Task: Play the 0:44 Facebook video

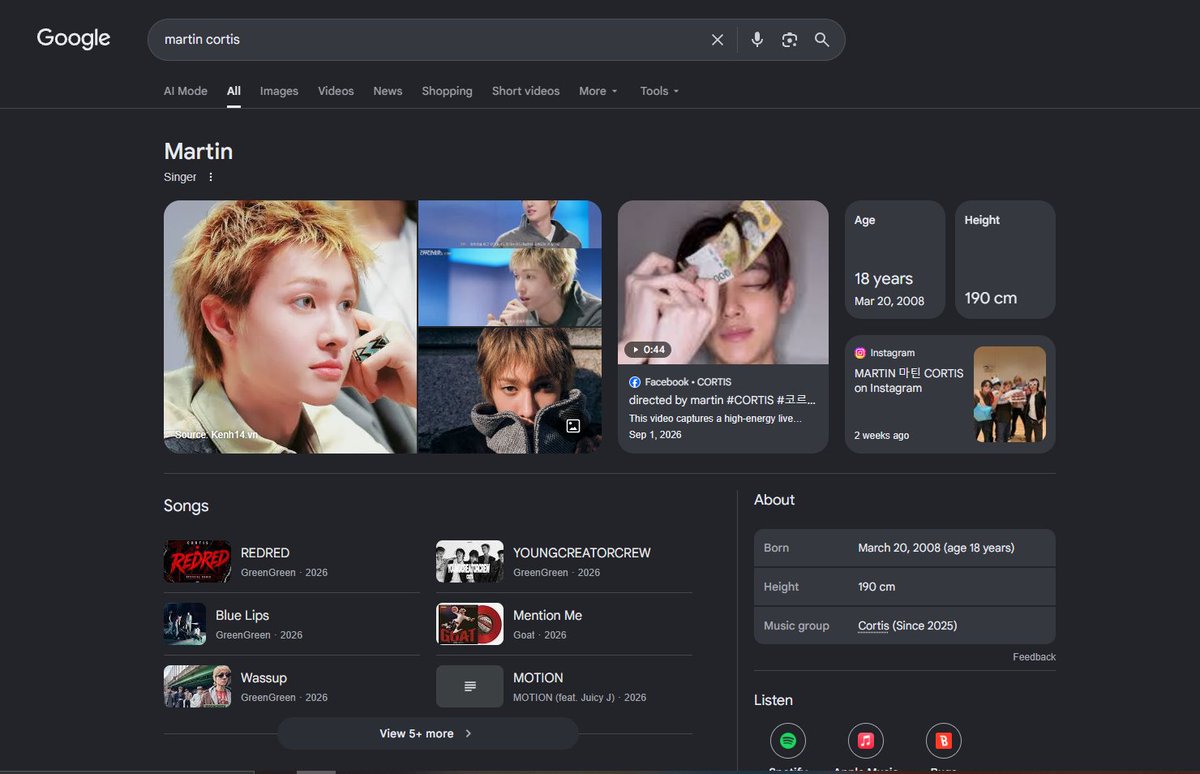Action: [723, 283]
